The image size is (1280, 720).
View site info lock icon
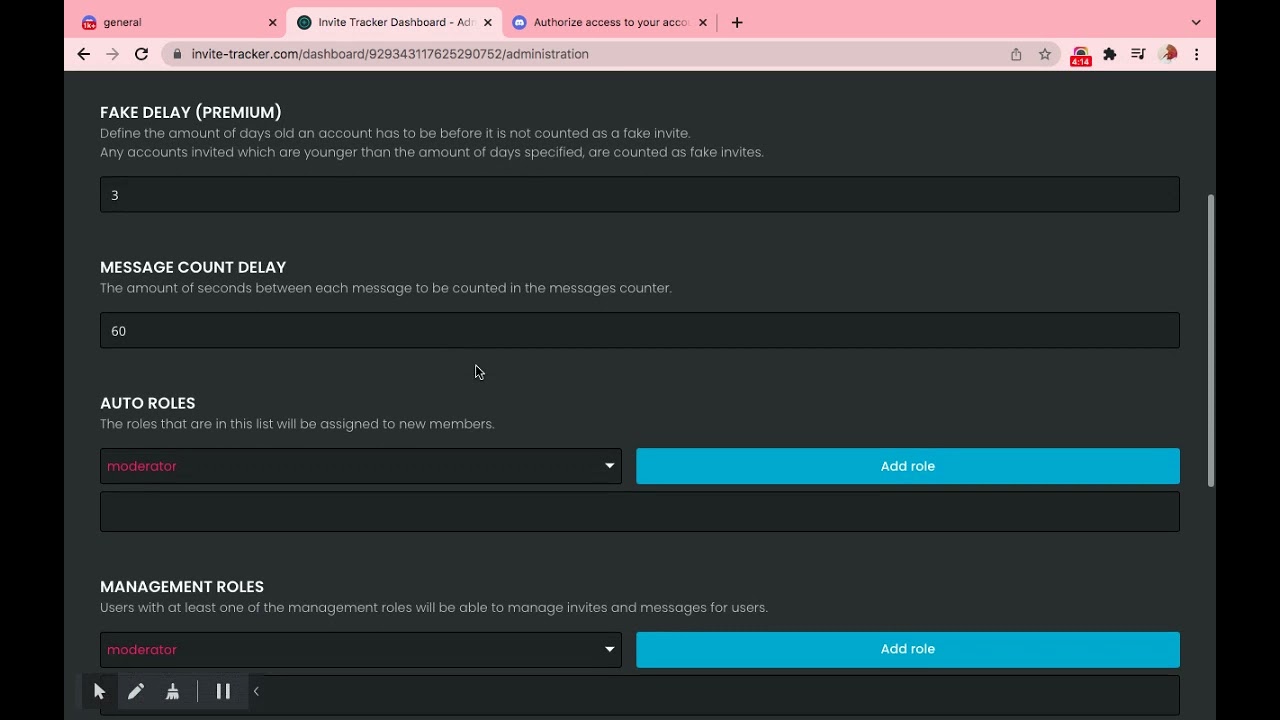click(178, 54)
